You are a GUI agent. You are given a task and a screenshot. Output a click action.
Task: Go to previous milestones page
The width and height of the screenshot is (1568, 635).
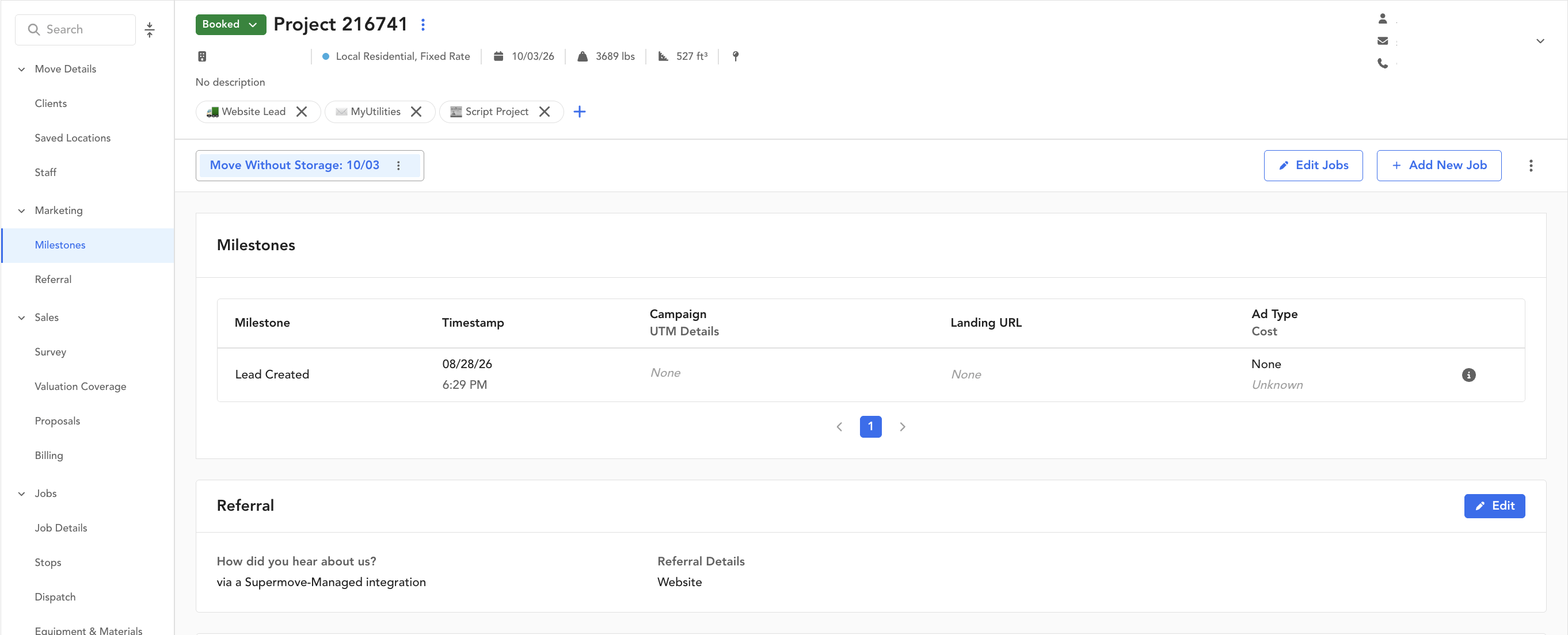pos(839,427)
